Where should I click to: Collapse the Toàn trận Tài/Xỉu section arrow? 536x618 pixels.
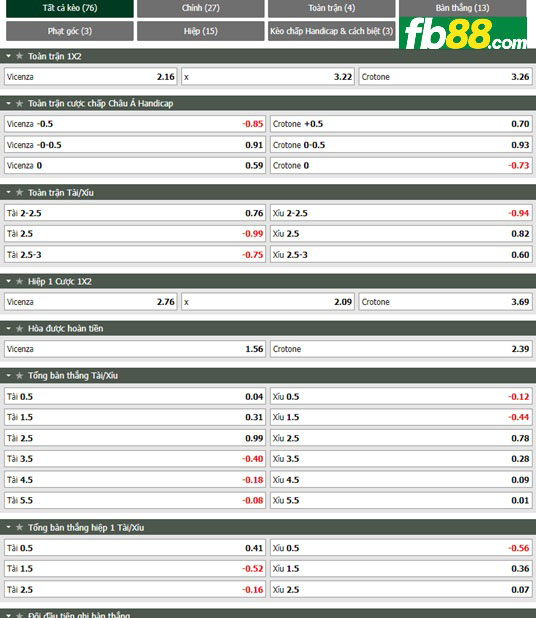8,193
